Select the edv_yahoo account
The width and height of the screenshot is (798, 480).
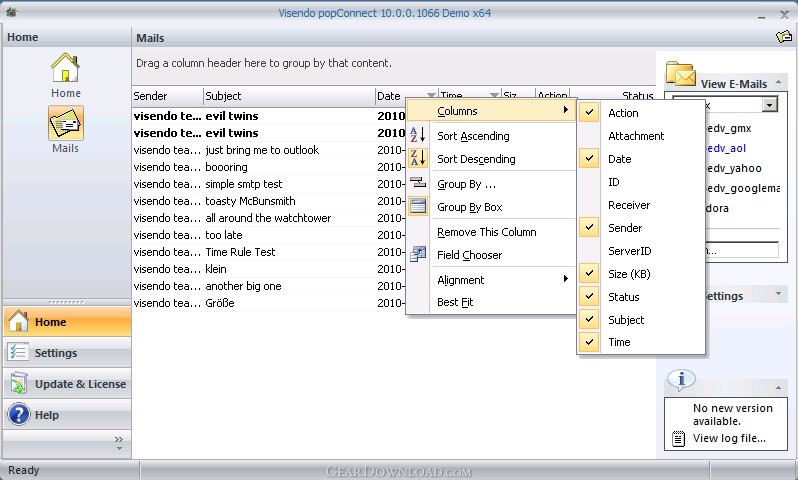tap(734, 168)
